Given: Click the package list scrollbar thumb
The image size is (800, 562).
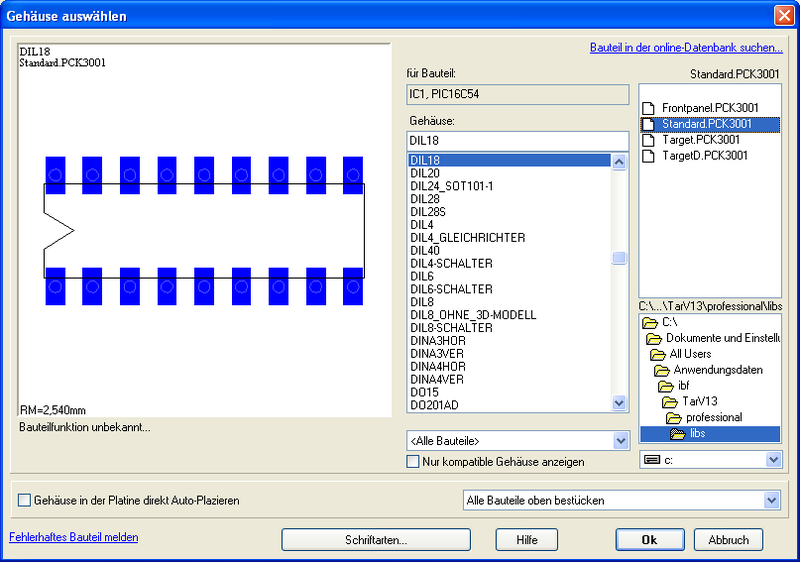Looking at the screenshot, I should point(619,258).
